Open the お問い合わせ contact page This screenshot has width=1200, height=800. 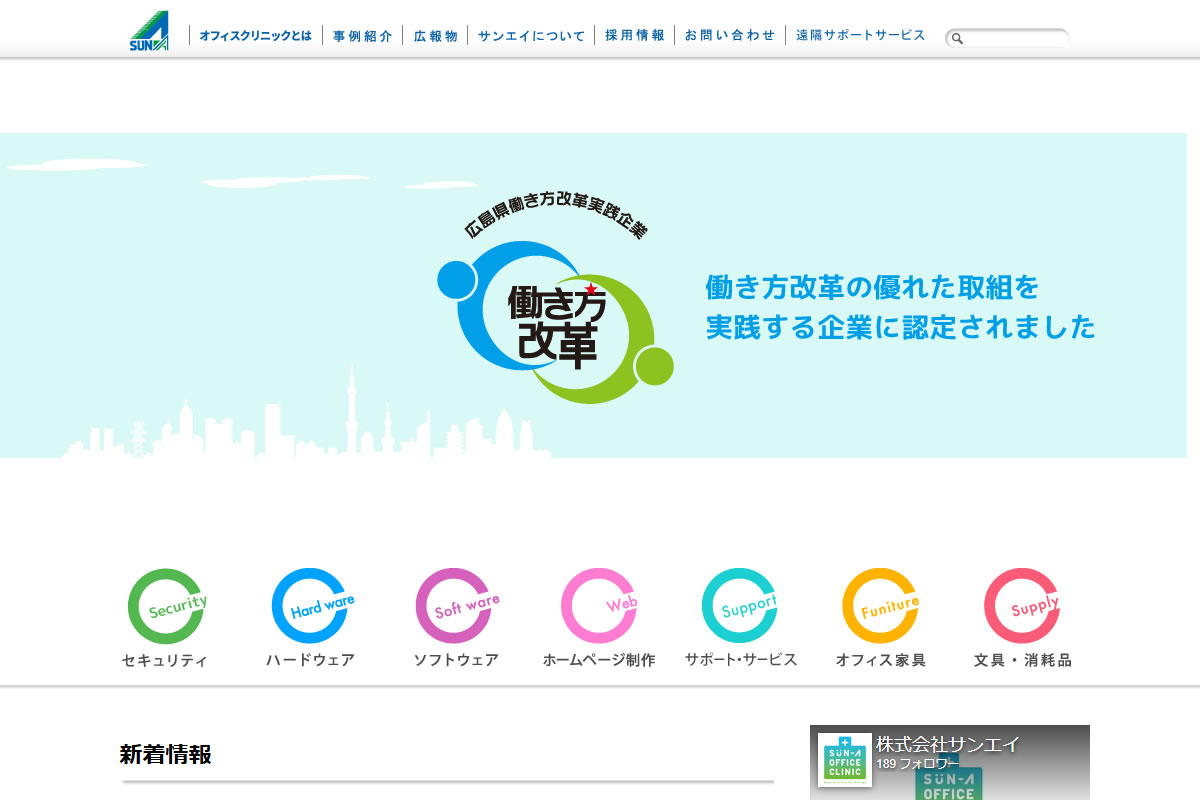[x=730, y=36]
